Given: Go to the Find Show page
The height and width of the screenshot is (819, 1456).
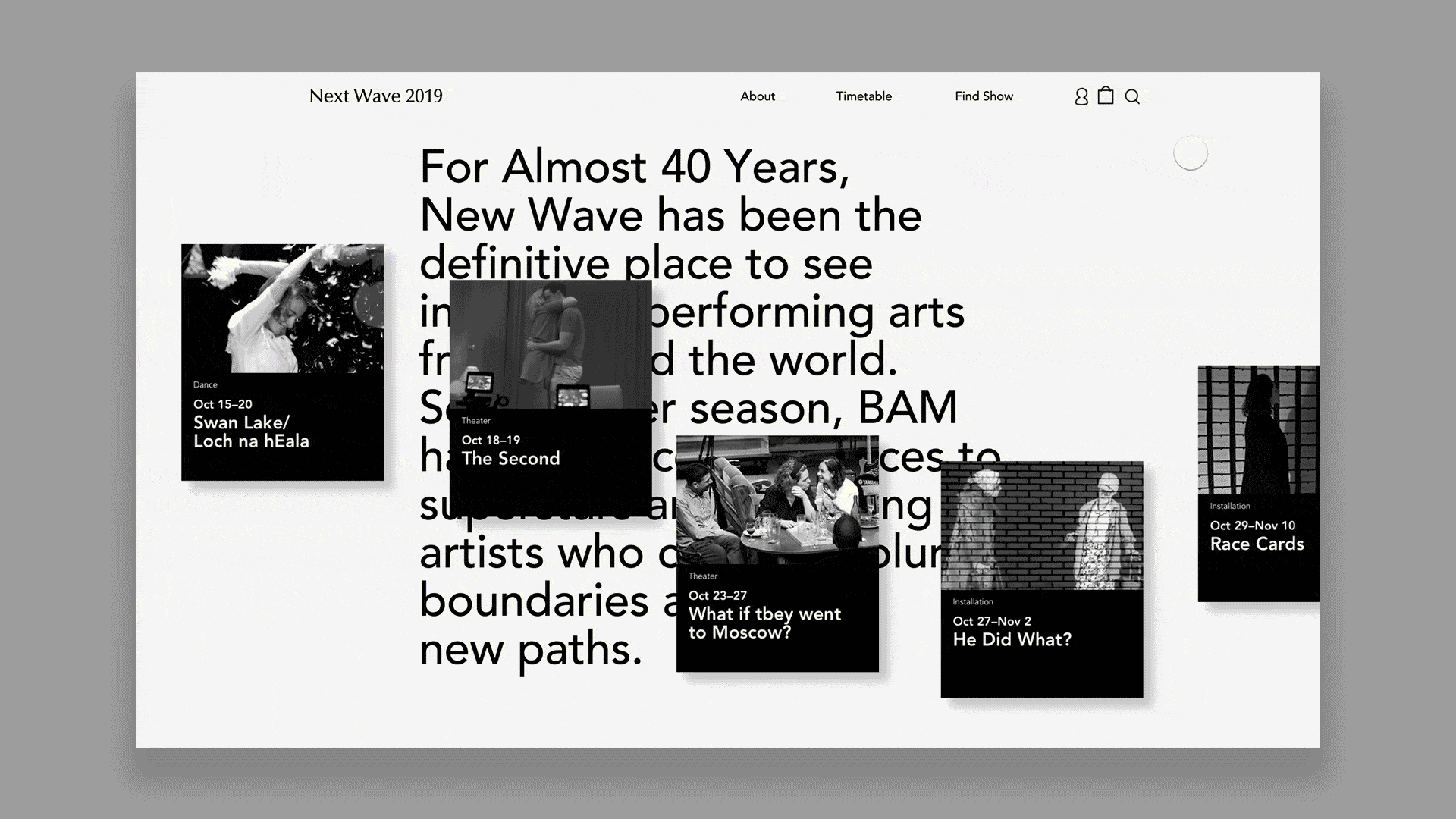Looking at the screenshot, I should click(984, 96).
